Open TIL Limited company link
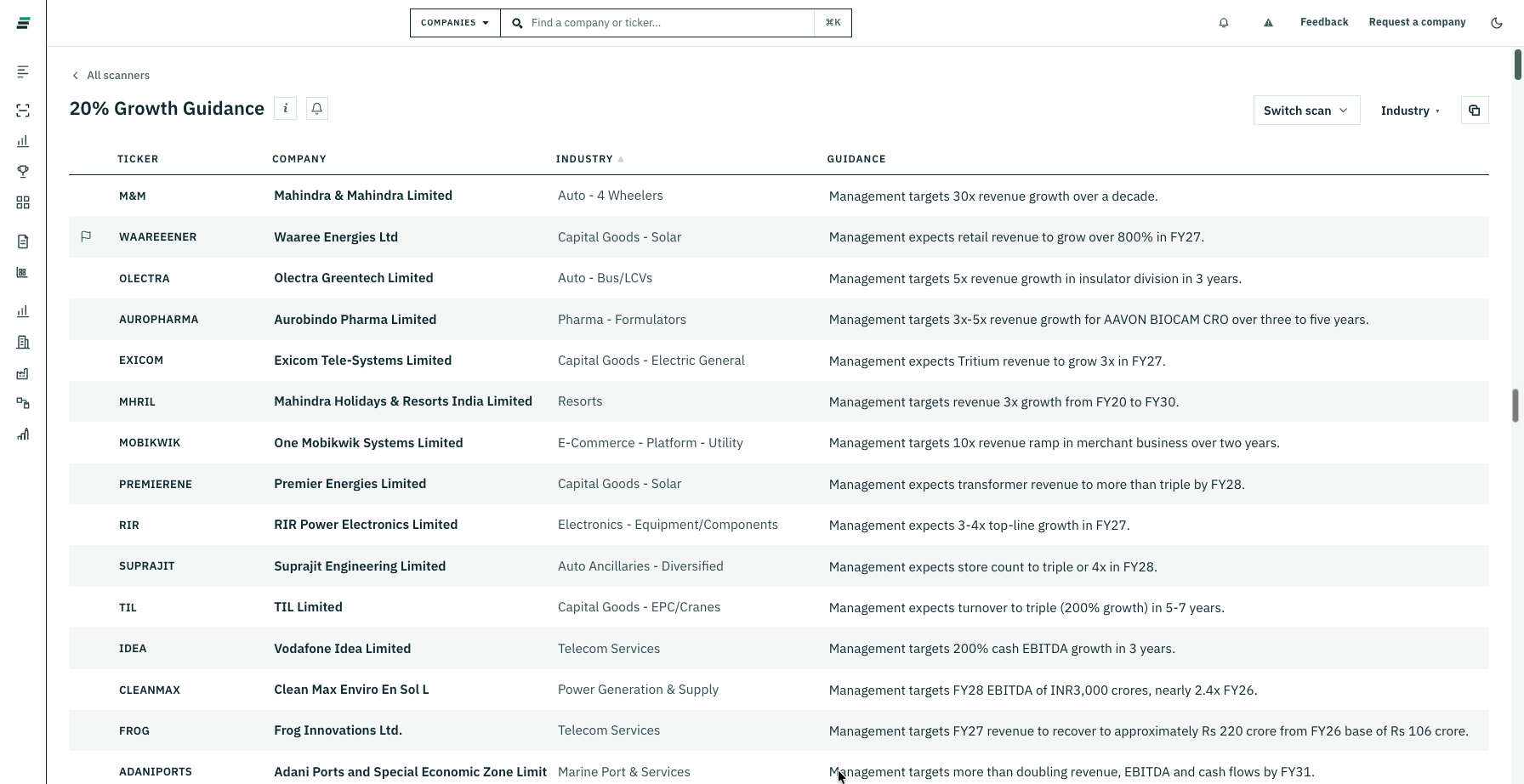Screen dimensions: 1524x784 pyautogui.click(x=308, y=607)
